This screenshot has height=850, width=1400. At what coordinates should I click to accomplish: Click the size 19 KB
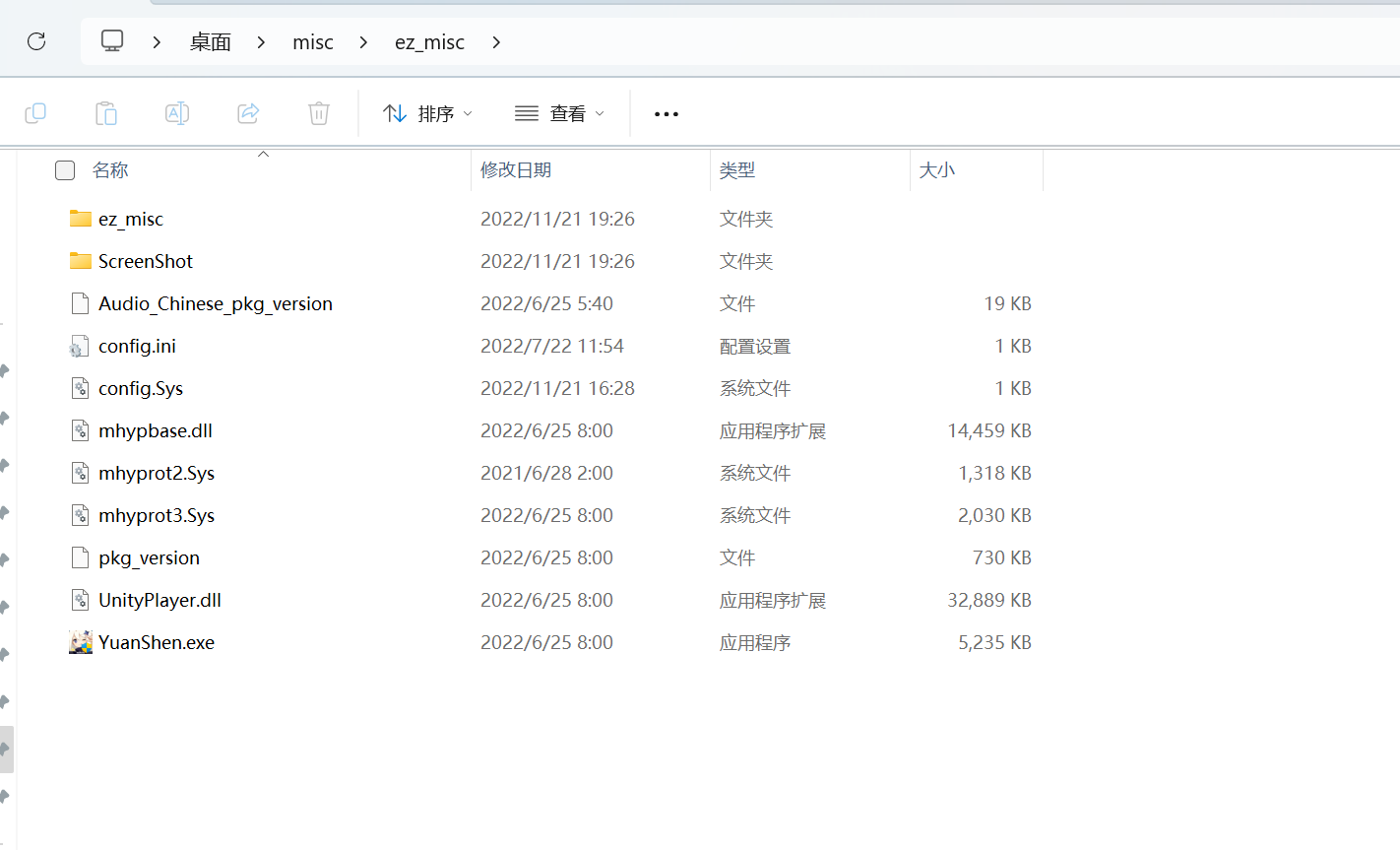tap(1008, 303)
